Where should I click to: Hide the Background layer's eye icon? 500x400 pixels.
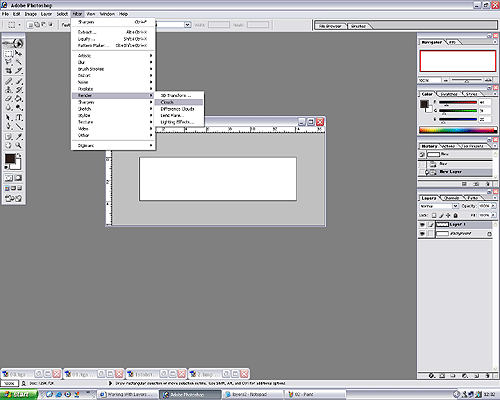click(x=422, y=234)
